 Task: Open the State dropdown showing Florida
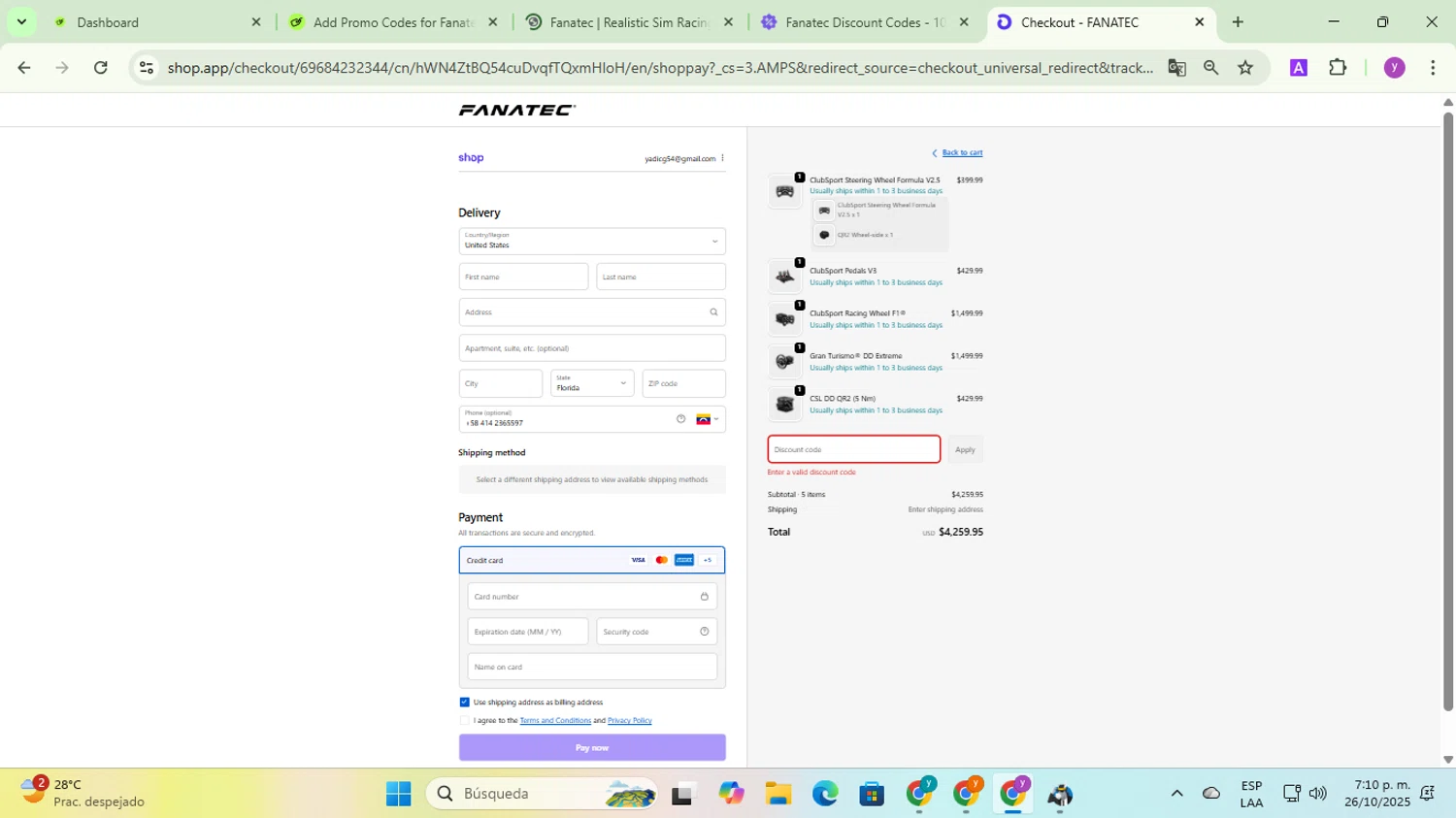[x=592, y=383]
